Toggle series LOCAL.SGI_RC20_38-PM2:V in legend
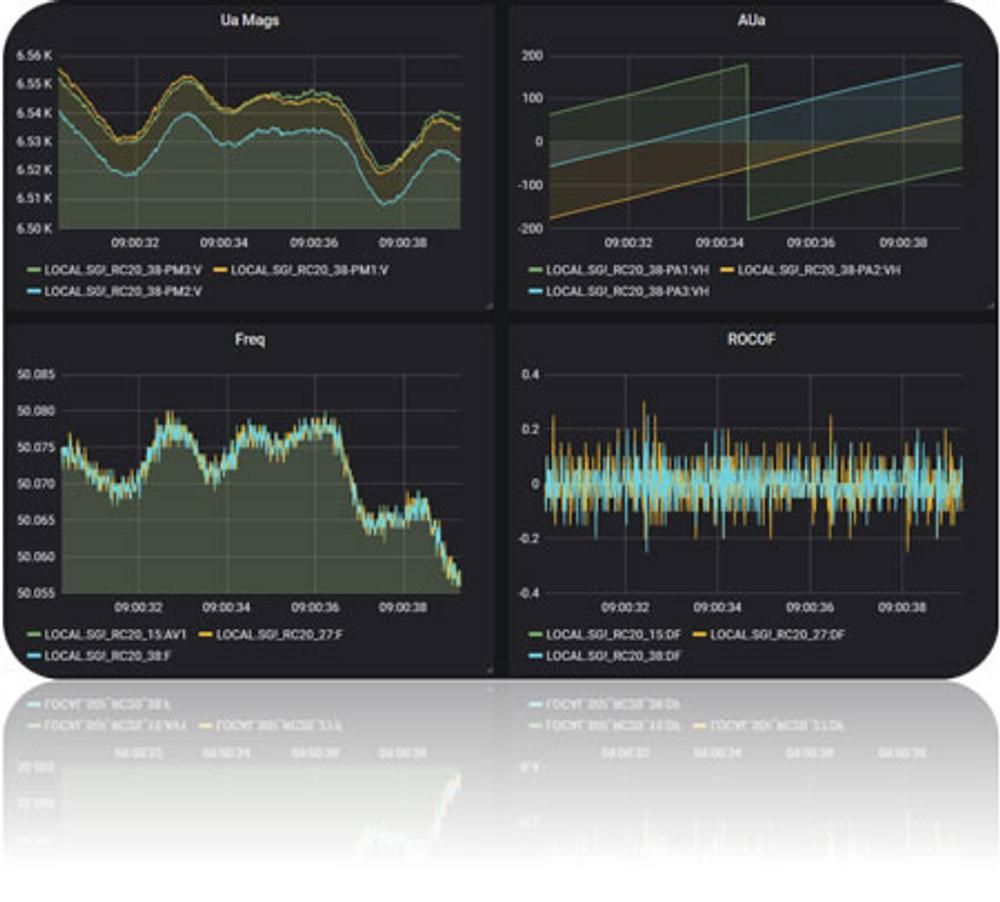 pyautogui.click(x=122, y=292)
